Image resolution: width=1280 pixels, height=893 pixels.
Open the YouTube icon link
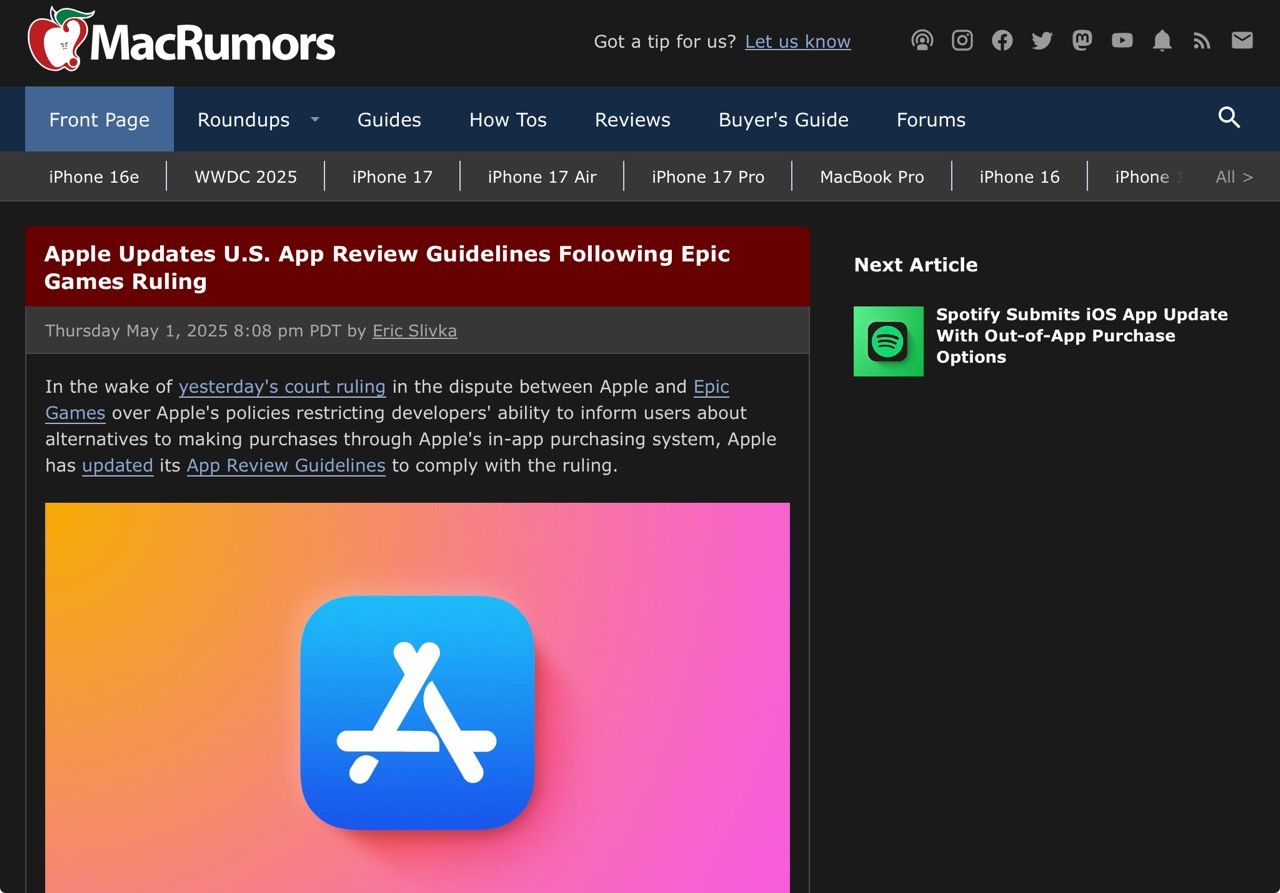[x=1122, y=40]
